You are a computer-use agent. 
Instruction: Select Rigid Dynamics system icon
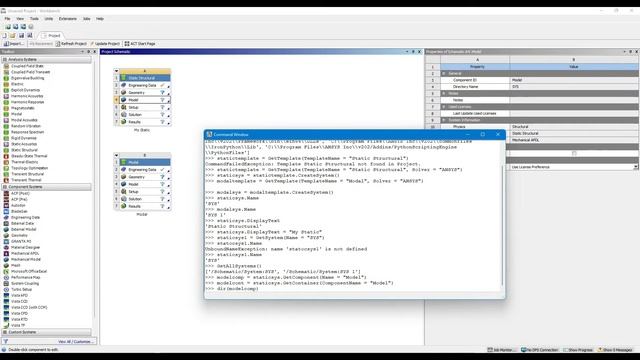(6, 138)
